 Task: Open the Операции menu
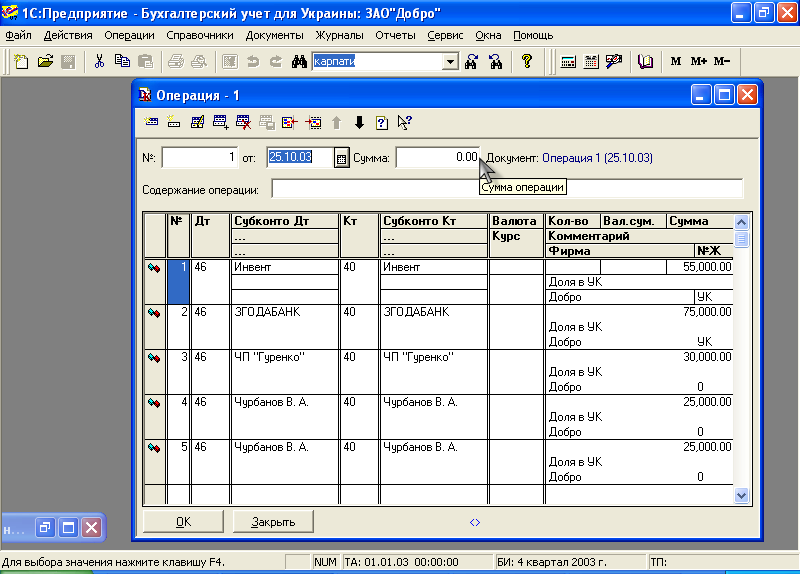129,35
